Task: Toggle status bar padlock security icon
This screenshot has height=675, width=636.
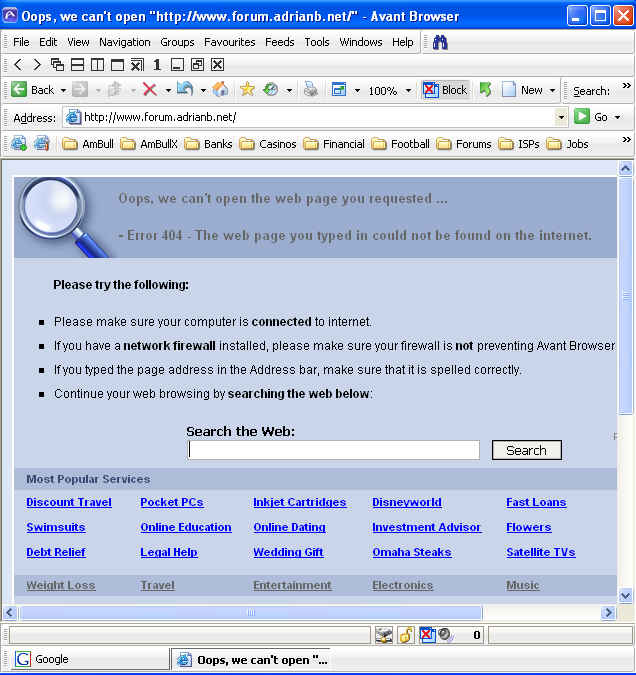Action: click(406, 635)
